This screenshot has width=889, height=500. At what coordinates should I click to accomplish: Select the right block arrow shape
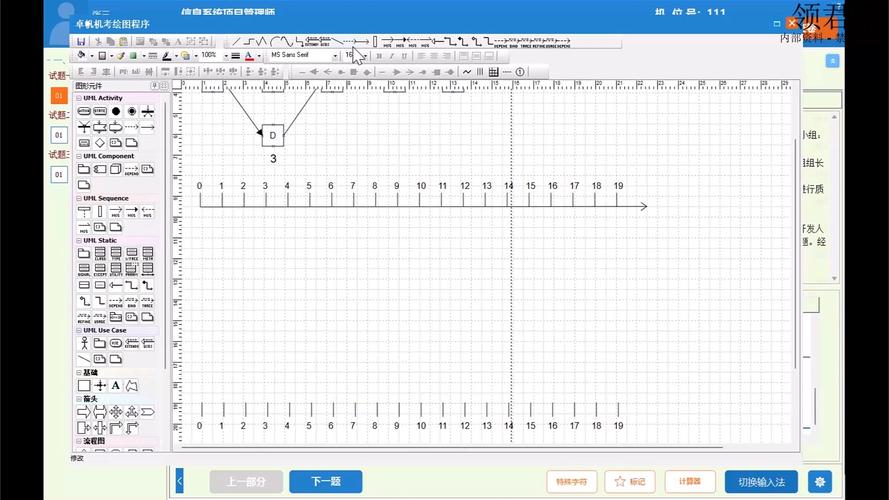click(84, 412)
